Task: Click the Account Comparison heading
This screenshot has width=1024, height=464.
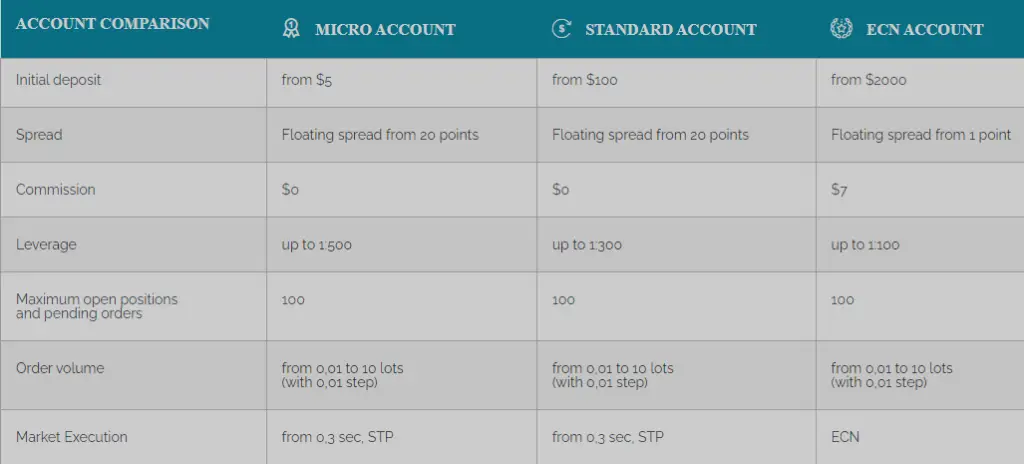Action: [x=113, y=23]
